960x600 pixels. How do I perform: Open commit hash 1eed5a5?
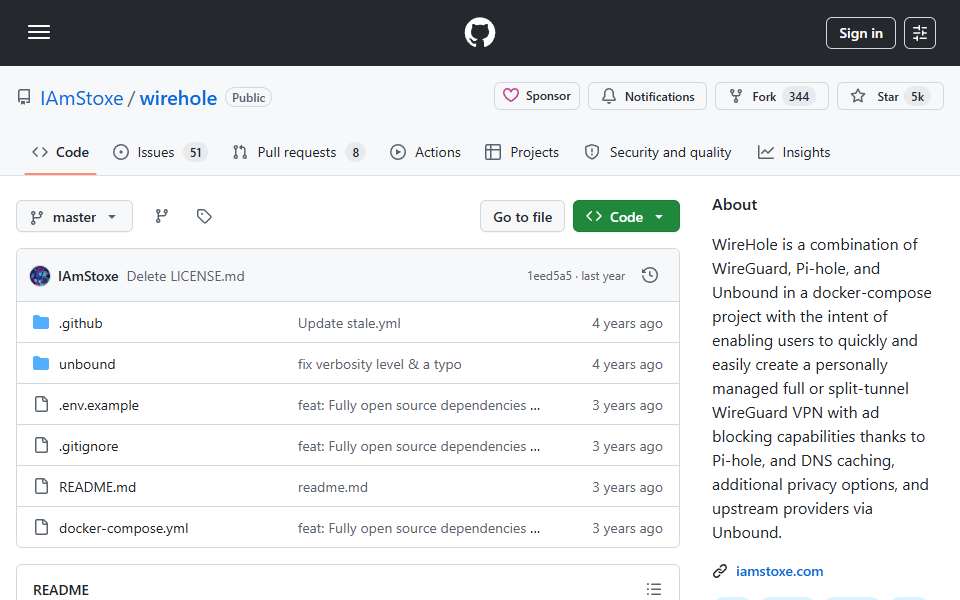(549, 276)
